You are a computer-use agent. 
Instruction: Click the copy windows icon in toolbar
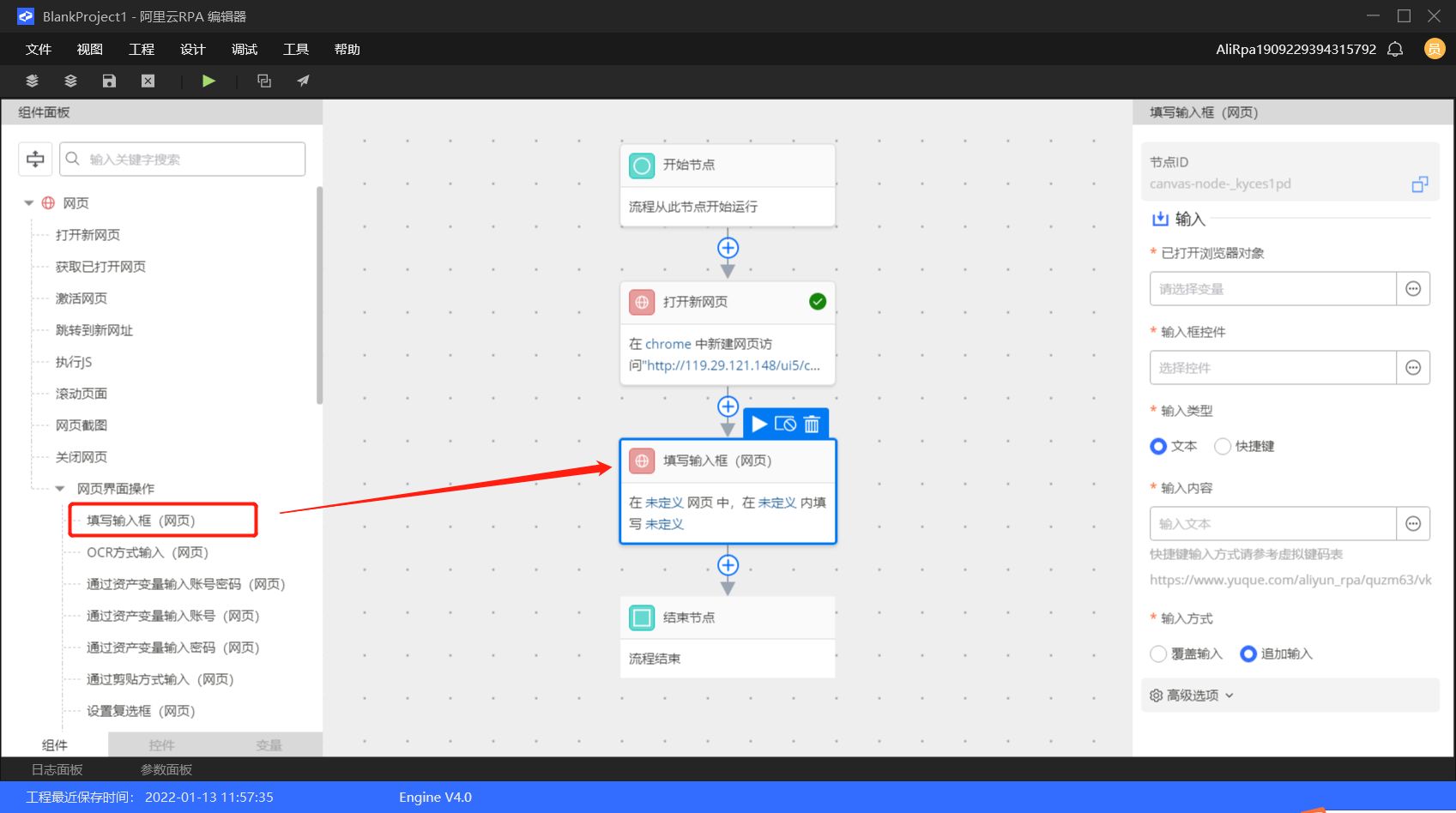(x=264, y=81)
